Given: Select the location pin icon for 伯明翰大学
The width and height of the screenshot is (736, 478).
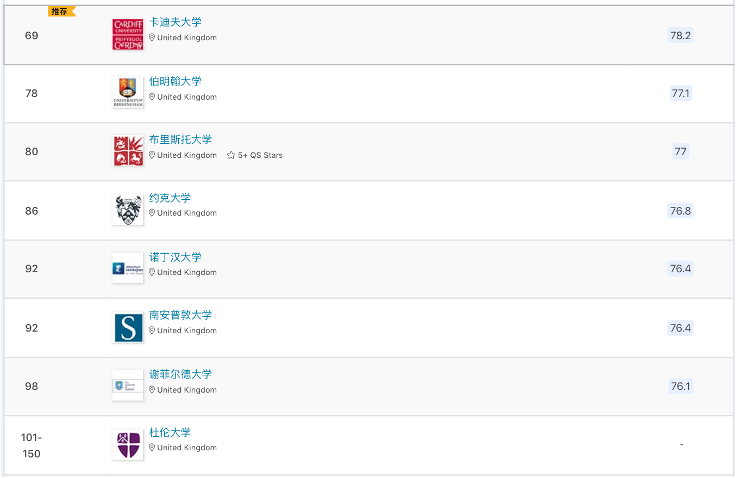Looking at the screenshot, I should [x=152, y=97].
